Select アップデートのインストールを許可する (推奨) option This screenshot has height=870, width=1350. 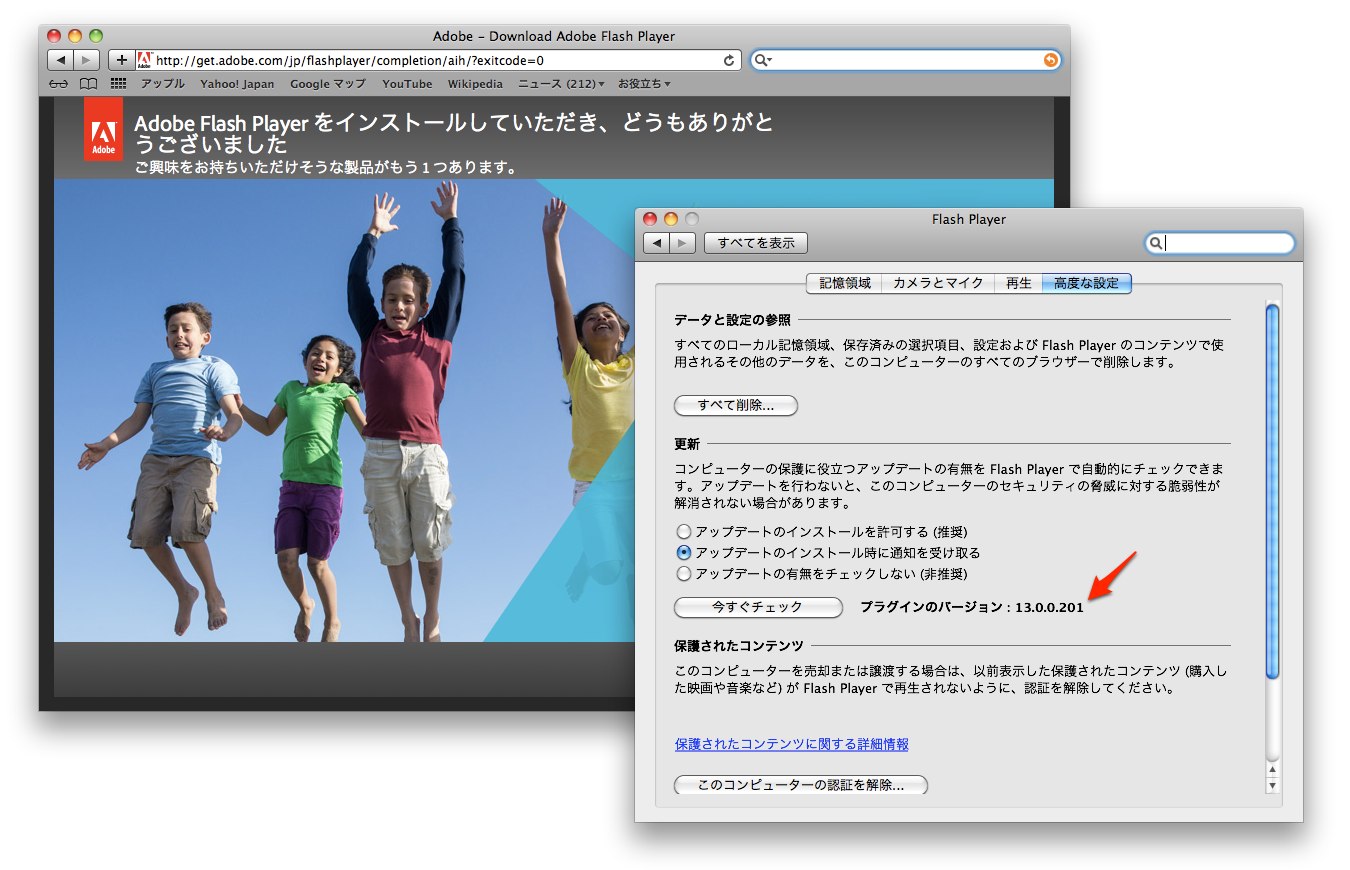coord(684,532)
